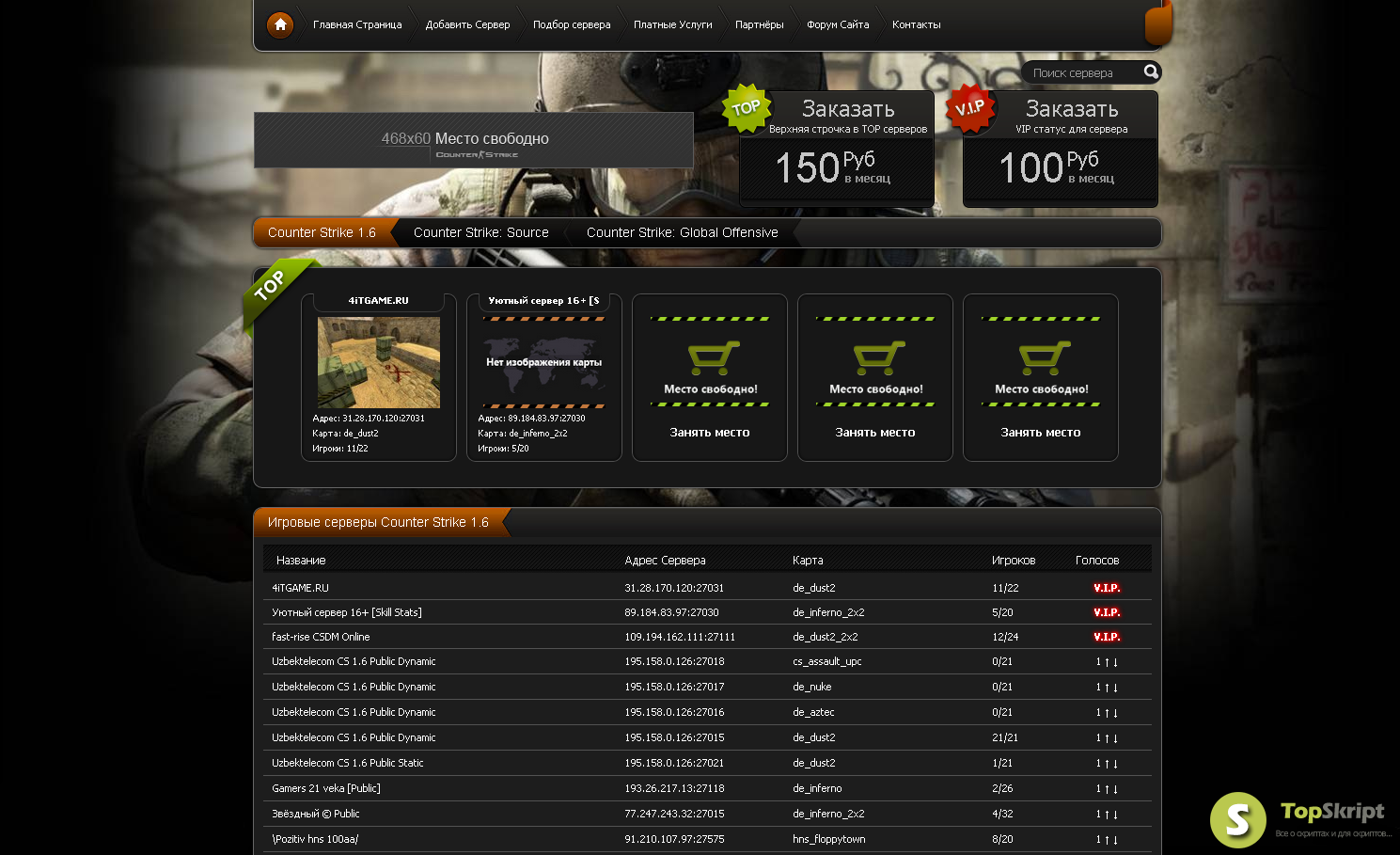The image size is (1400, 855).
Task: Vote down Gamers 21 veka [Public] server
Action: pos(1115,789)
